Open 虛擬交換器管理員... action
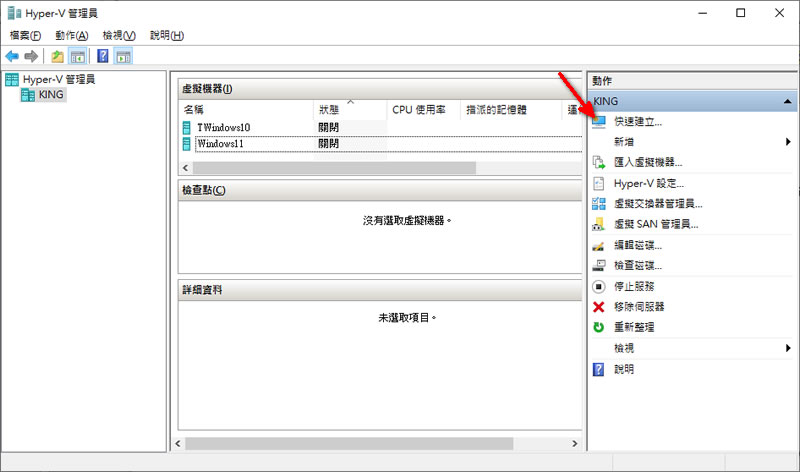This screenshot has width=800, height=472. point(658,204)
